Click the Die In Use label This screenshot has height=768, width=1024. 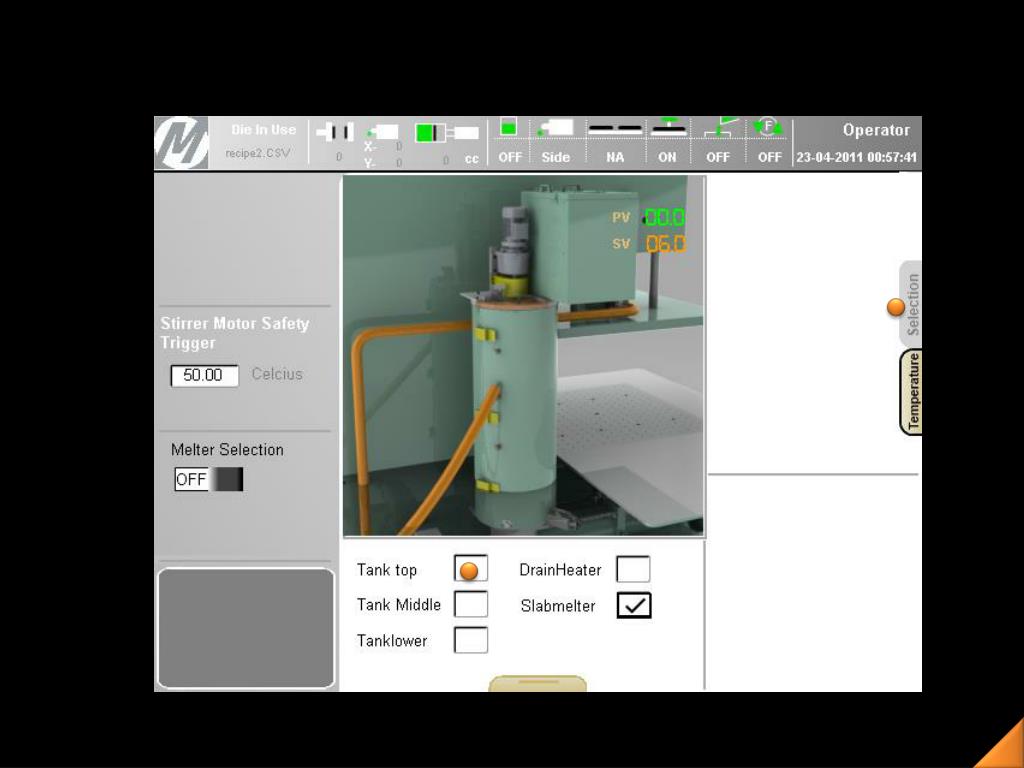pyautogui.click(x=263, y=130)
